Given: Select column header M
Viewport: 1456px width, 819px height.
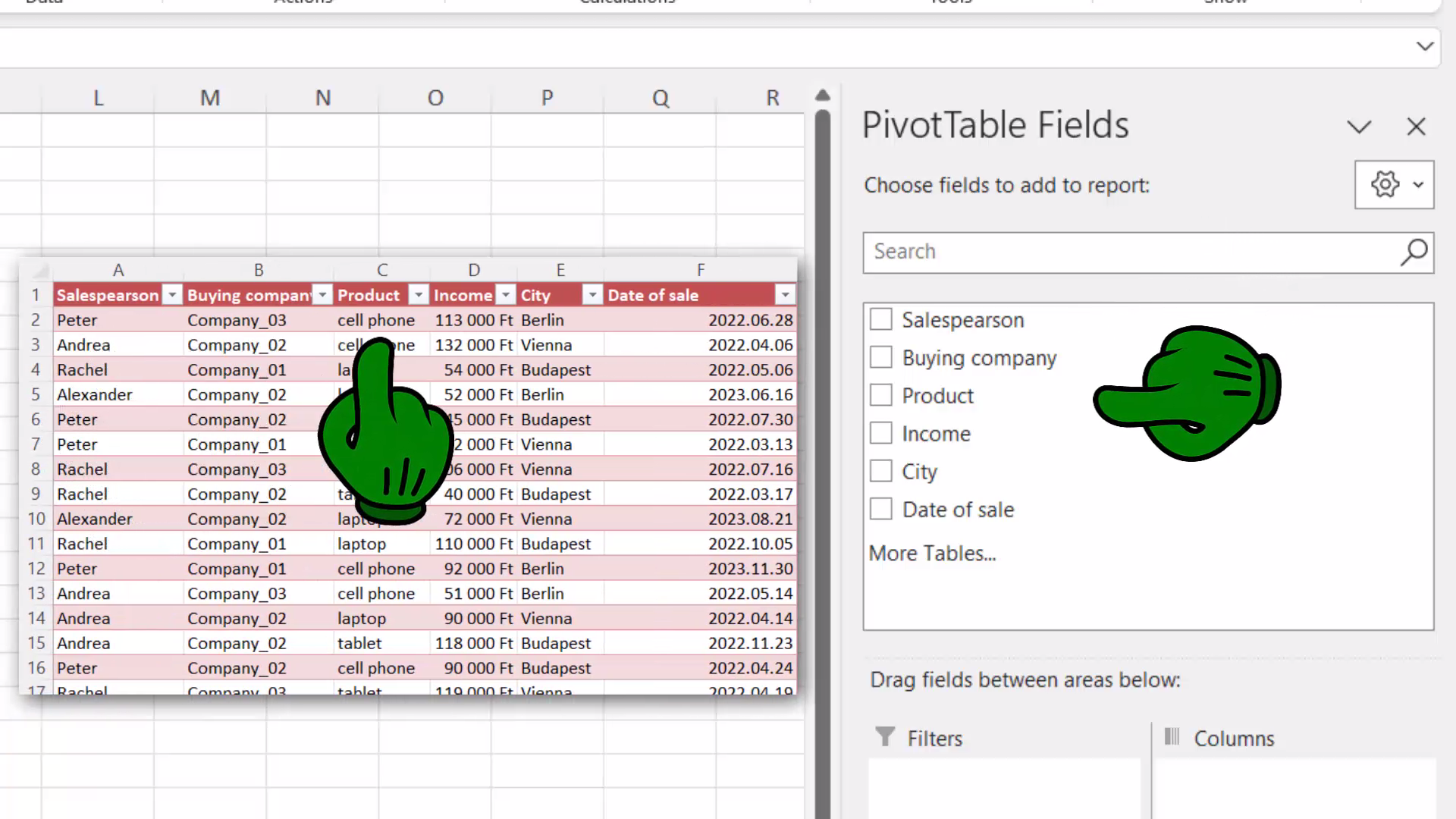Looking at the screenshot, I should (210, 98).
